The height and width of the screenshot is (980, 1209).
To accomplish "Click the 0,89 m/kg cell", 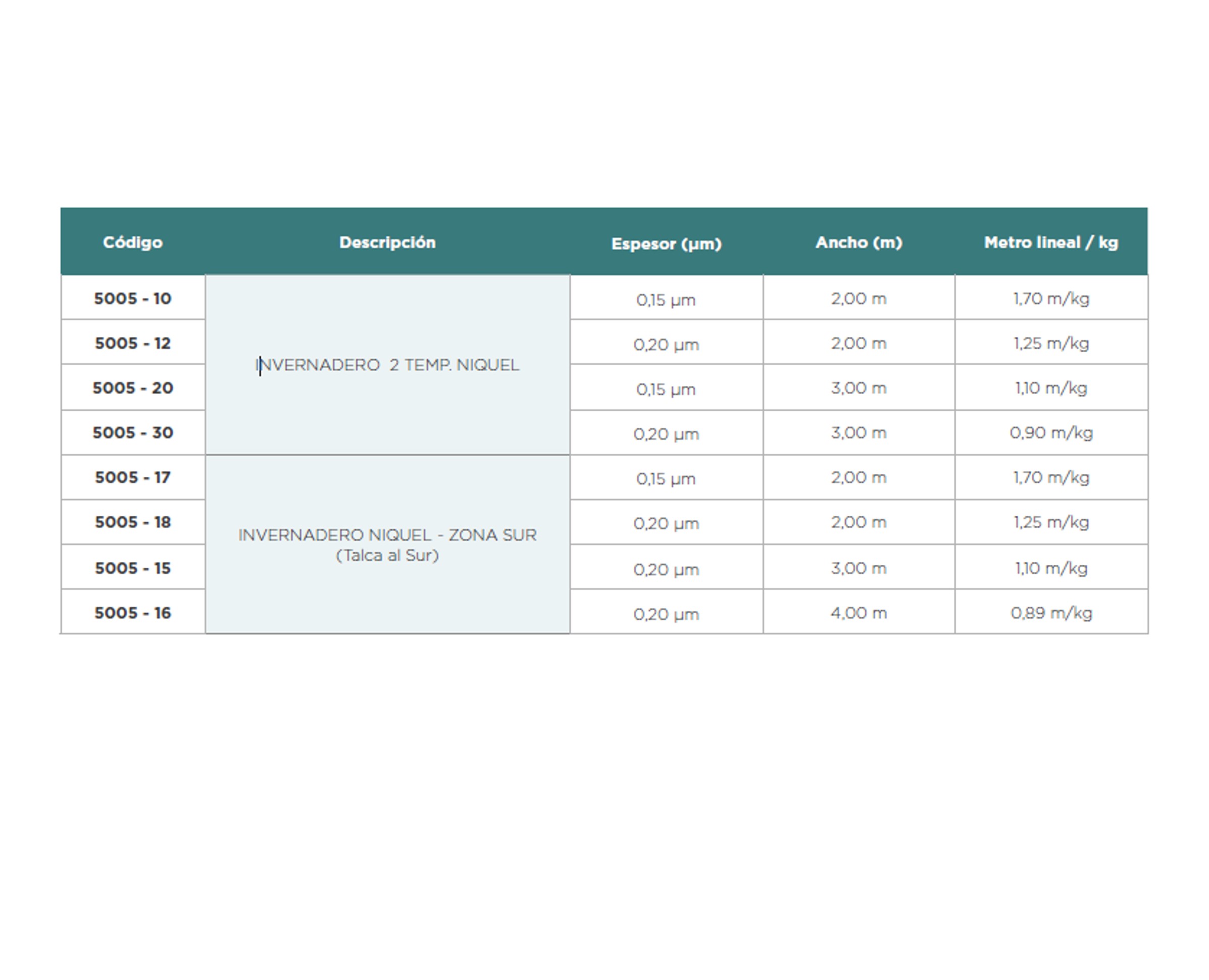I will click(x=1051, y=612).
